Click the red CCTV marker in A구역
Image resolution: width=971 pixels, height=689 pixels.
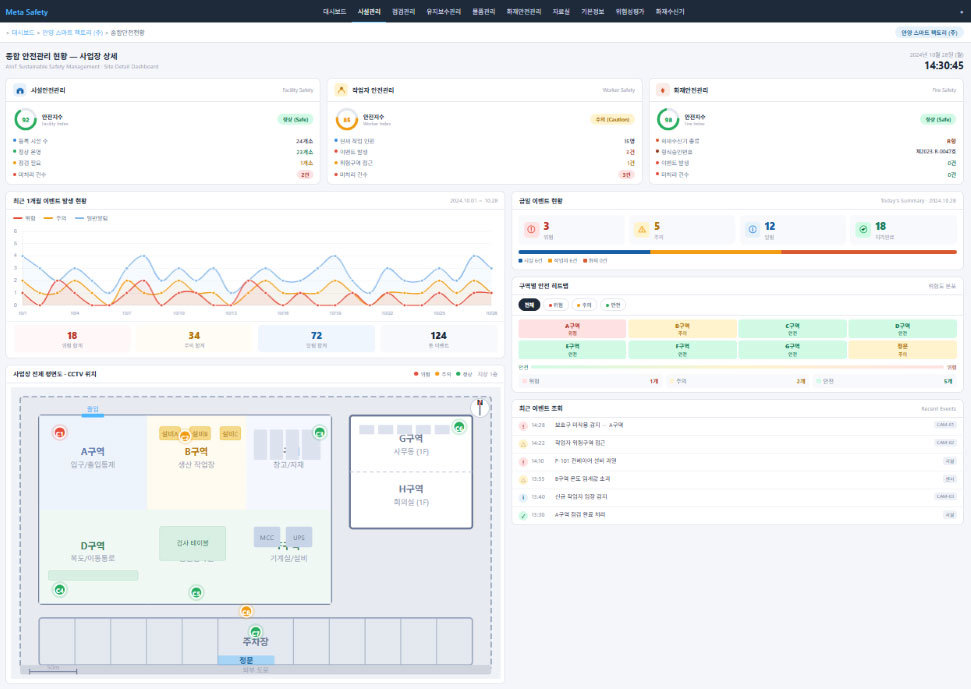(x=59, y=432)
